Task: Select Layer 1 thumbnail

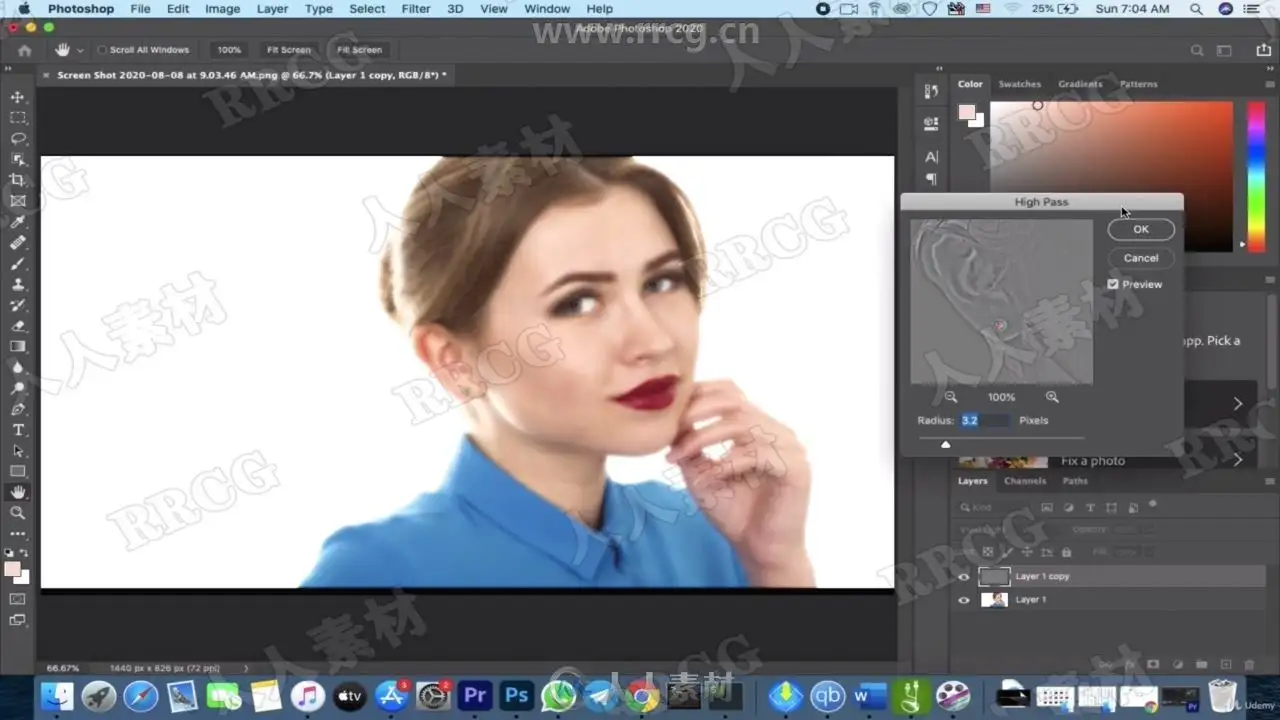Action: [x=994, y=600]
